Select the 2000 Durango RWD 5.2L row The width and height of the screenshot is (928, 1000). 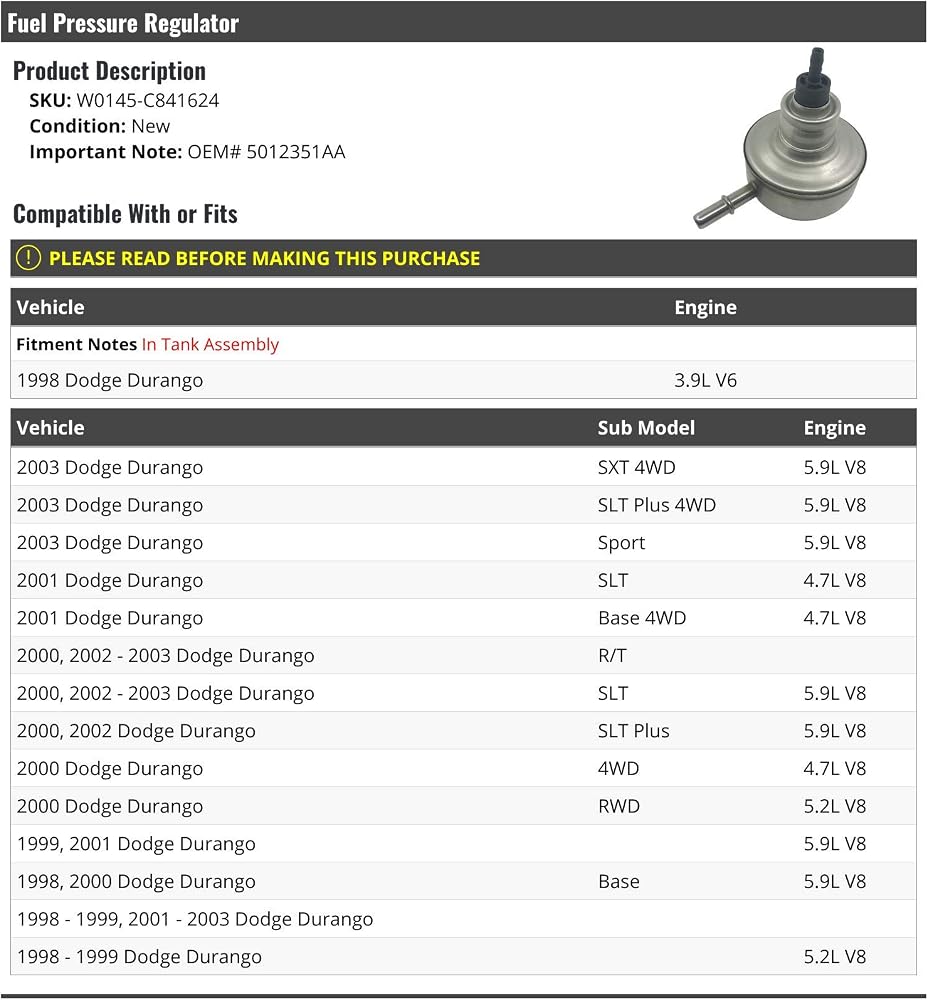point(464,806)
